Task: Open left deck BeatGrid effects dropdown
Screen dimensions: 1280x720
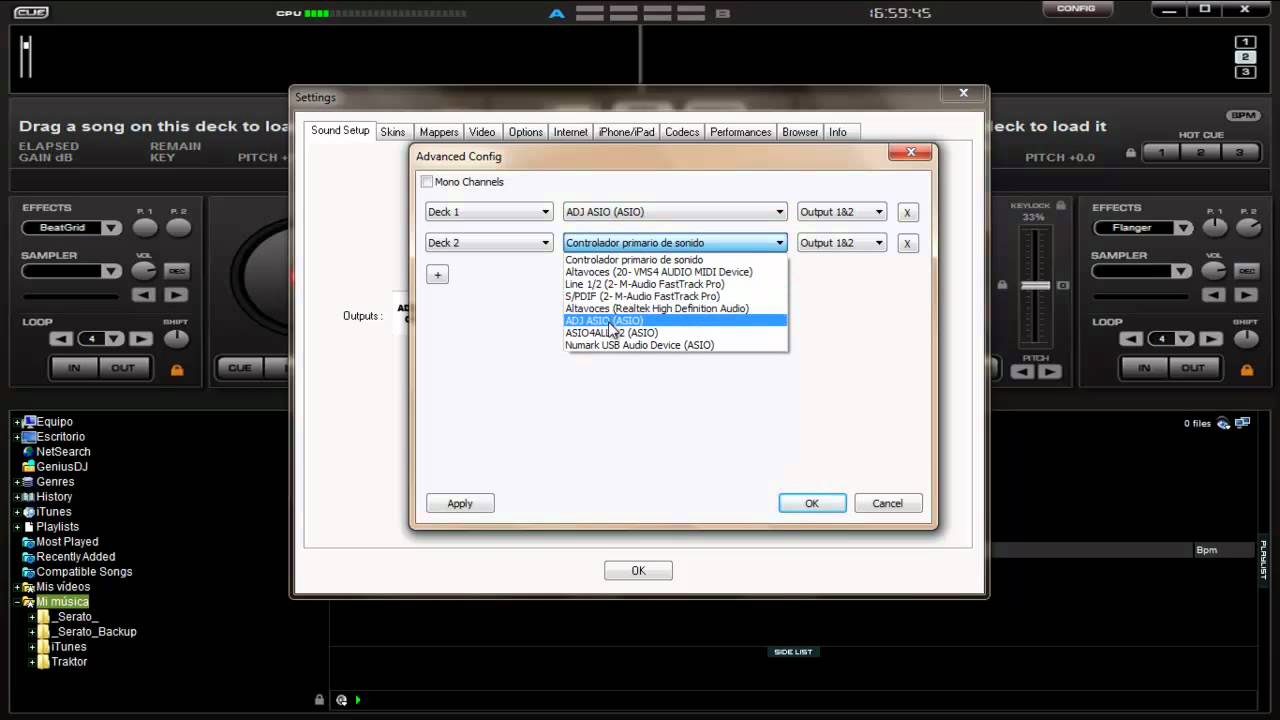Action: [72, 228]
